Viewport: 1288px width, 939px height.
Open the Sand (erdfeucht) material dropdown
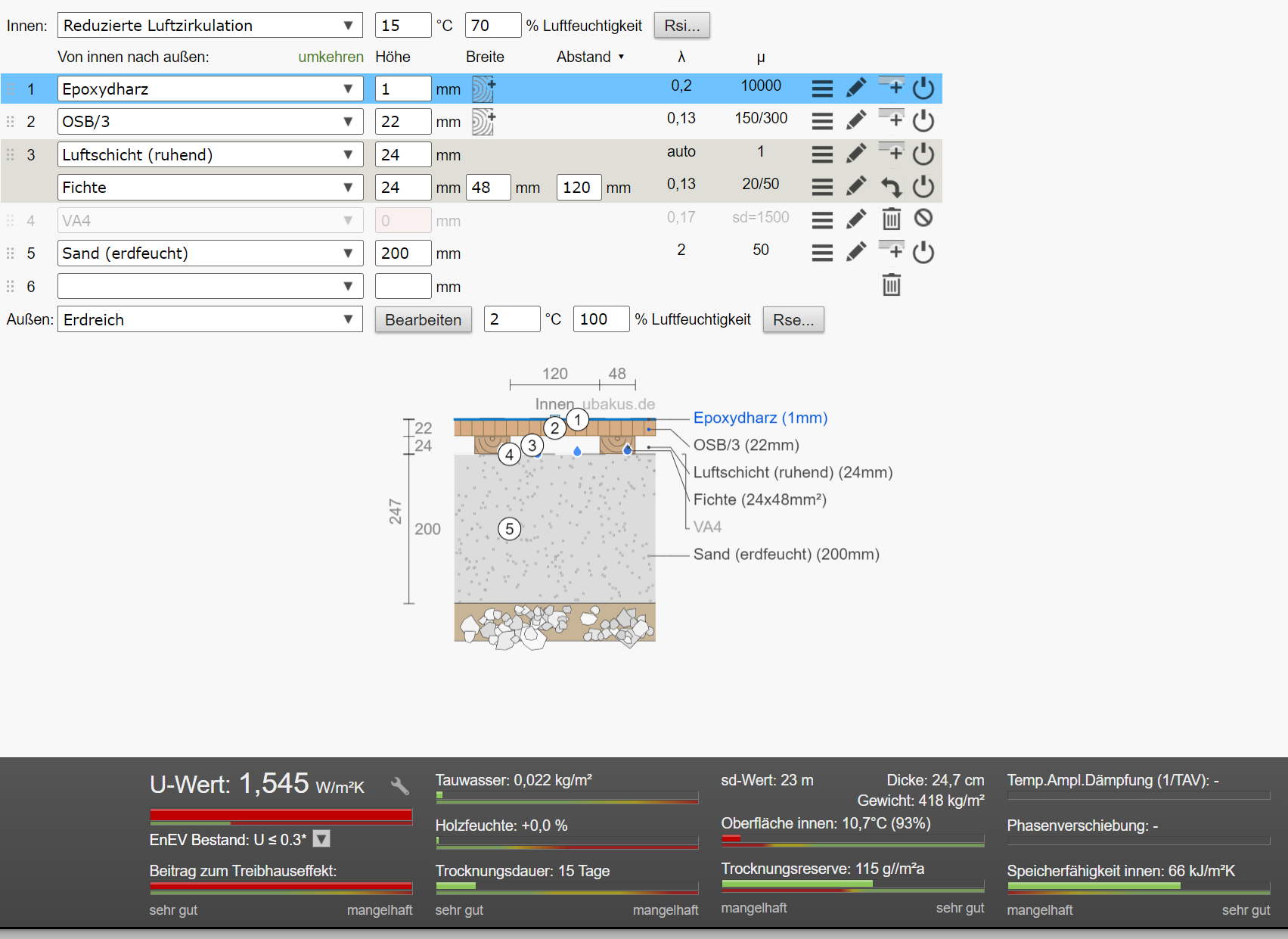[x=210, y=253]
